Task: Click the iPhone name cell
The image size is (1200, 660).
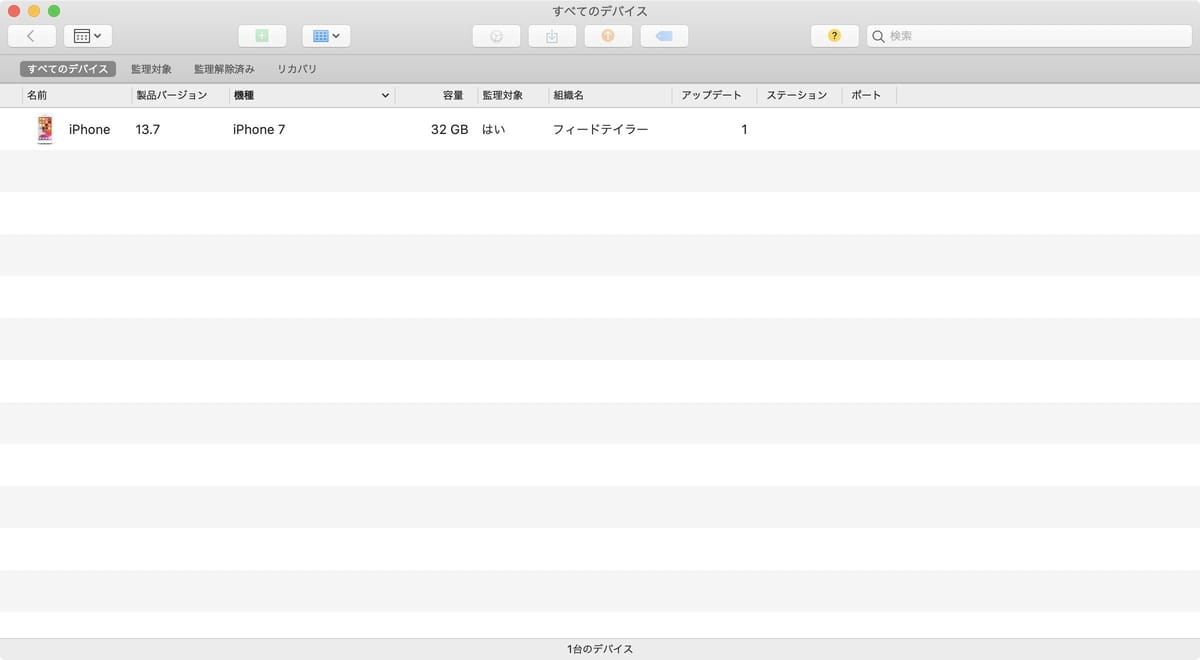Action: point(89,130)
